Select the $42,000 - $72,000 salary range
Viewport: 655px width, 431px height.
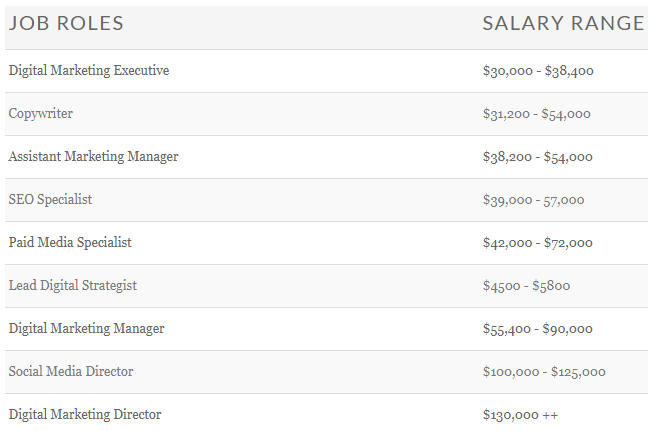pos(538,243)
